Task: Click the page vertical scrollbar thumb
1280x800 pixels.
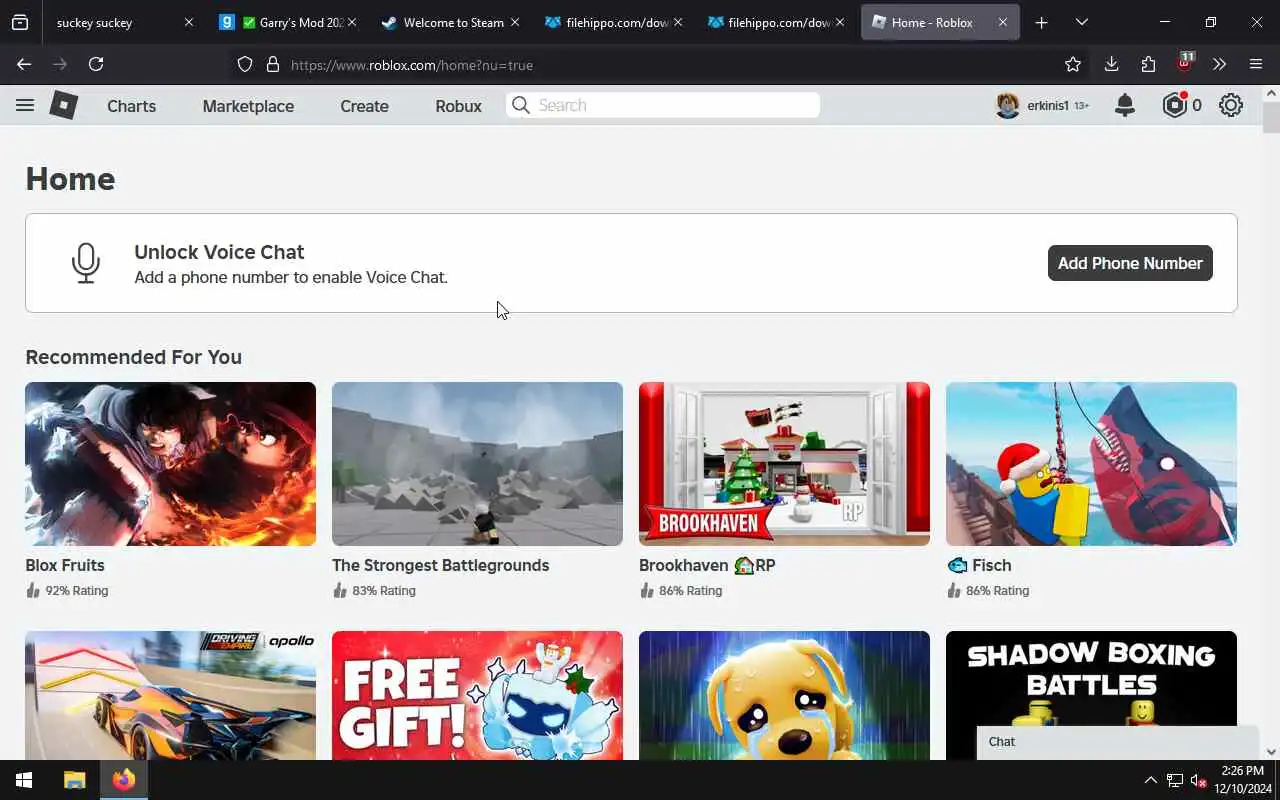Action: click(x=1271, y=117)
